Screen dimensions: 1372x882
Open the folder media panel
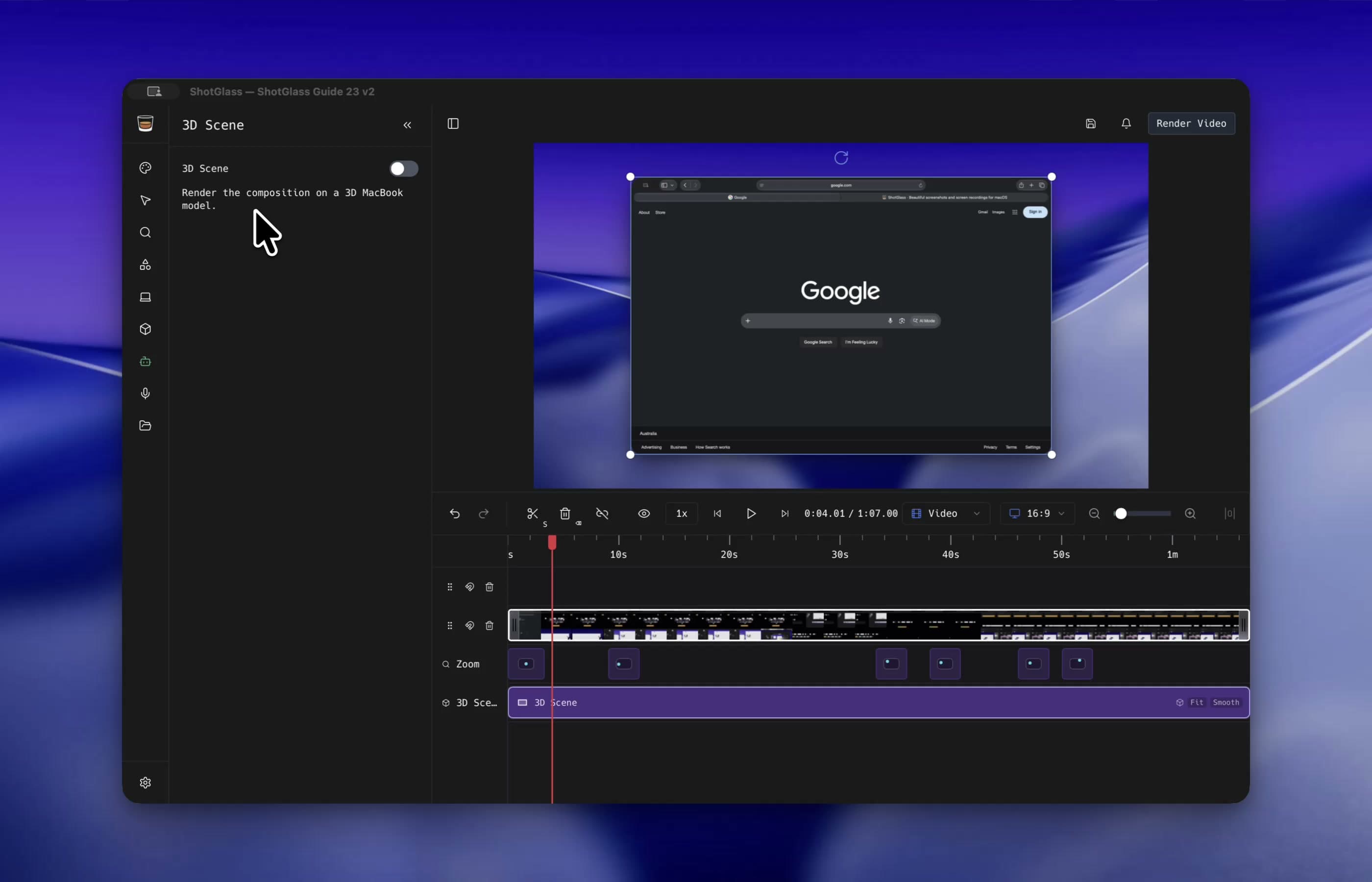coord(146,425)
